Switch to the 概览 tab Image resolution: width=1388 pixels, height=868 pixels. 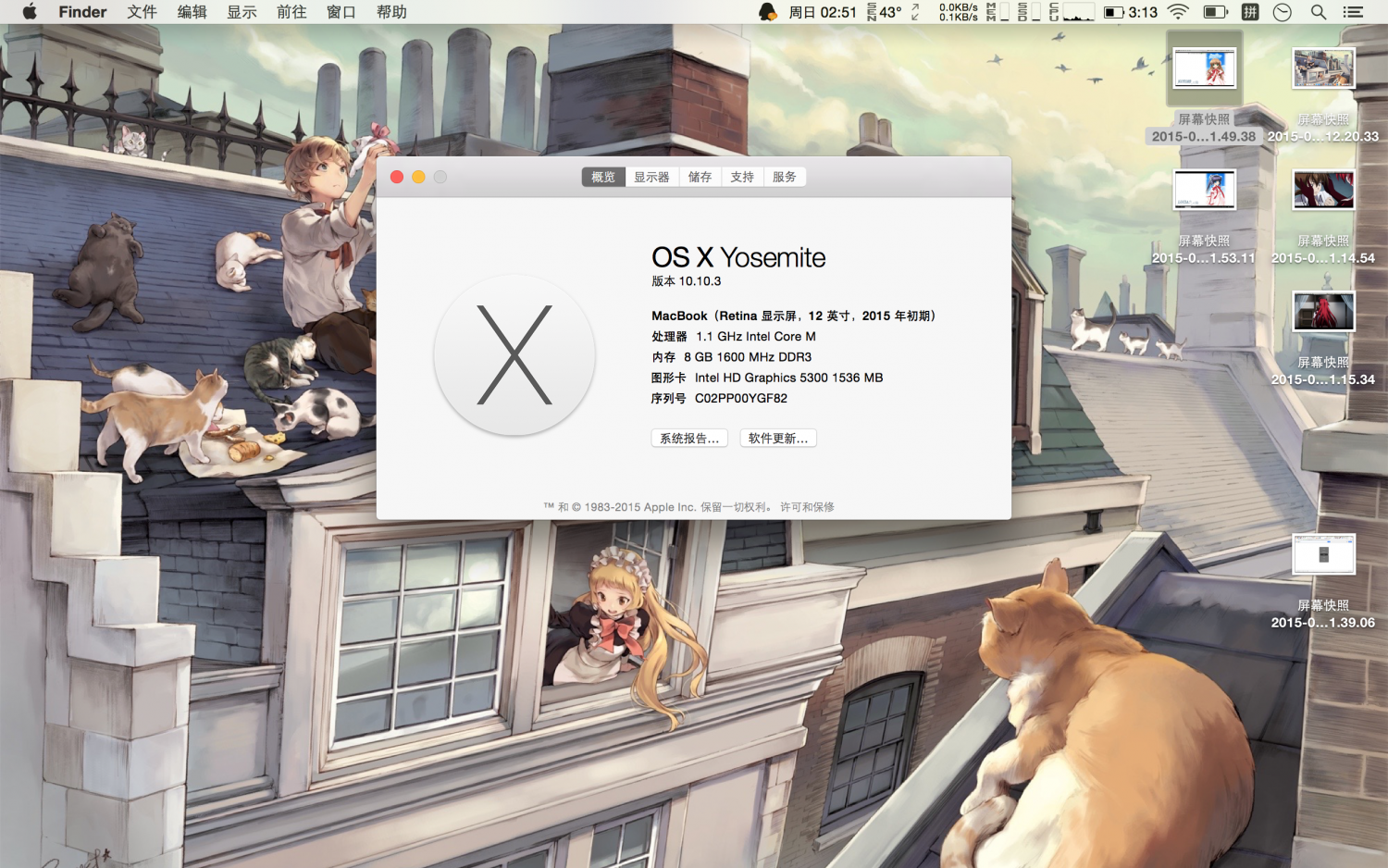[x=603, y=177]
